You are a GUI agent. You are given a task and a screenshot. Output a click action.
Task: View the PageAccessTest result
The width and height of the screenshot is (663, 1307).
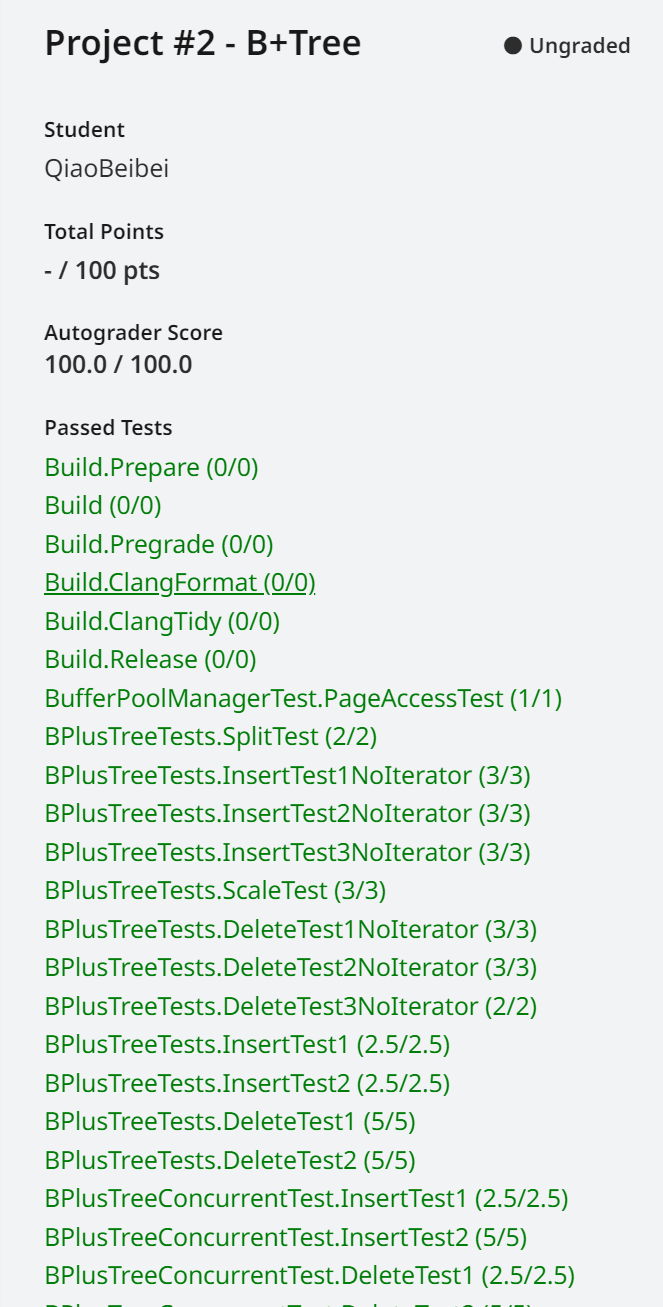304,698
